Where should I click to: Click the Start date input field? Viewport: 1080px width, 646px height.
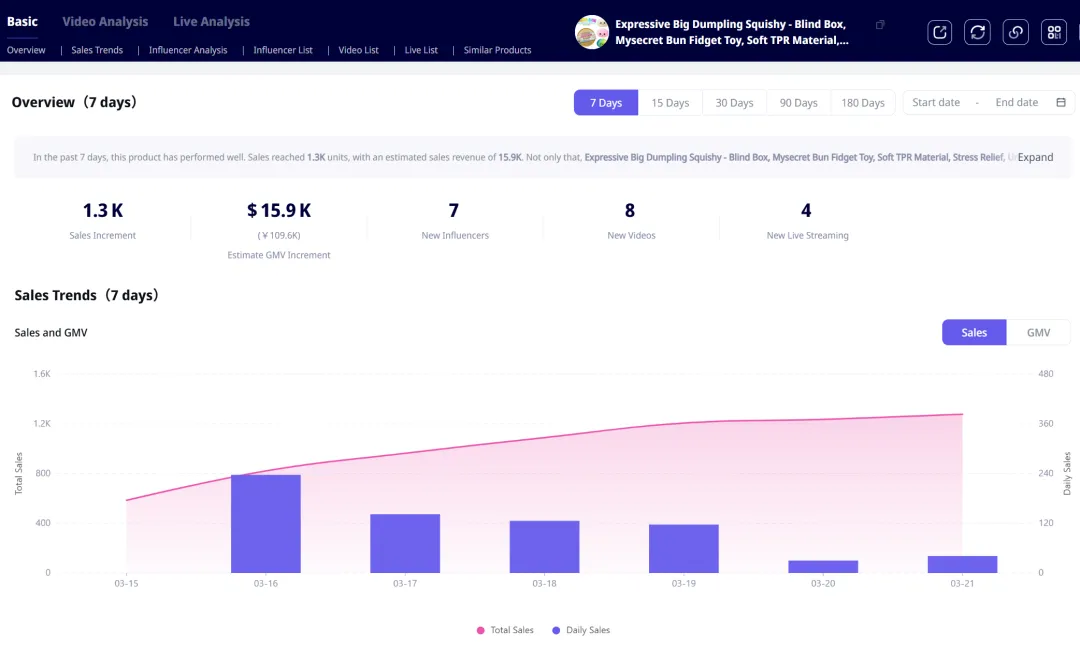(x=936, y=102)
